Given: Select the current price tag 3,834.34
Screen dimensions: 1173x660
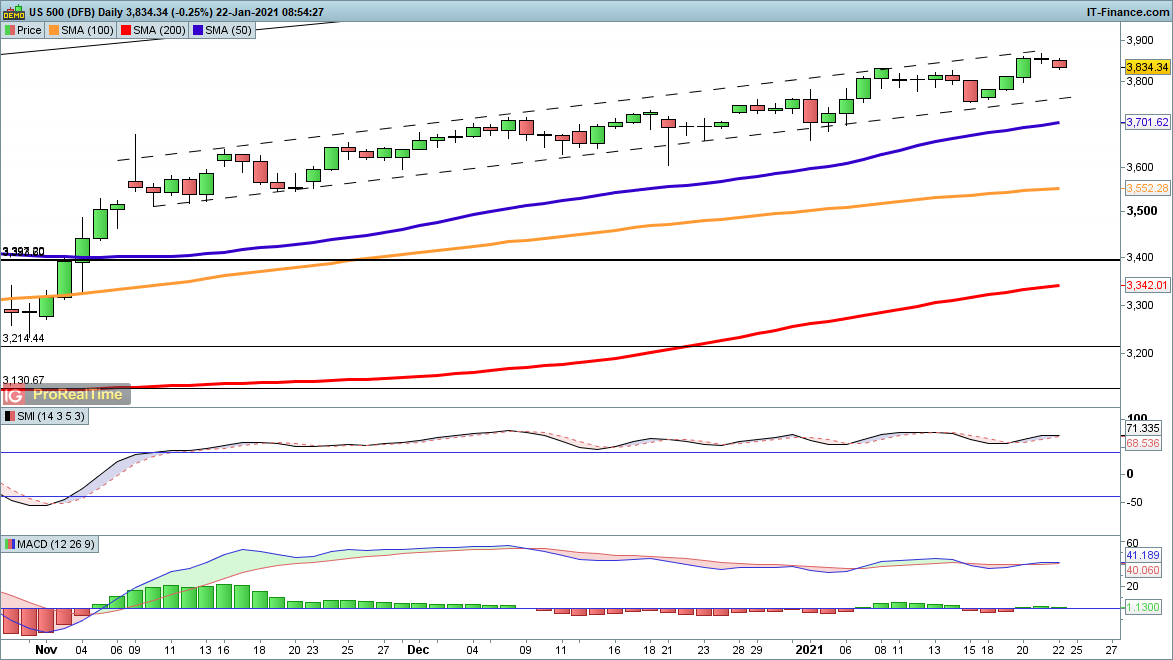Looking at the screenshot, I should pyautogui.click(x=1147, y=67).
